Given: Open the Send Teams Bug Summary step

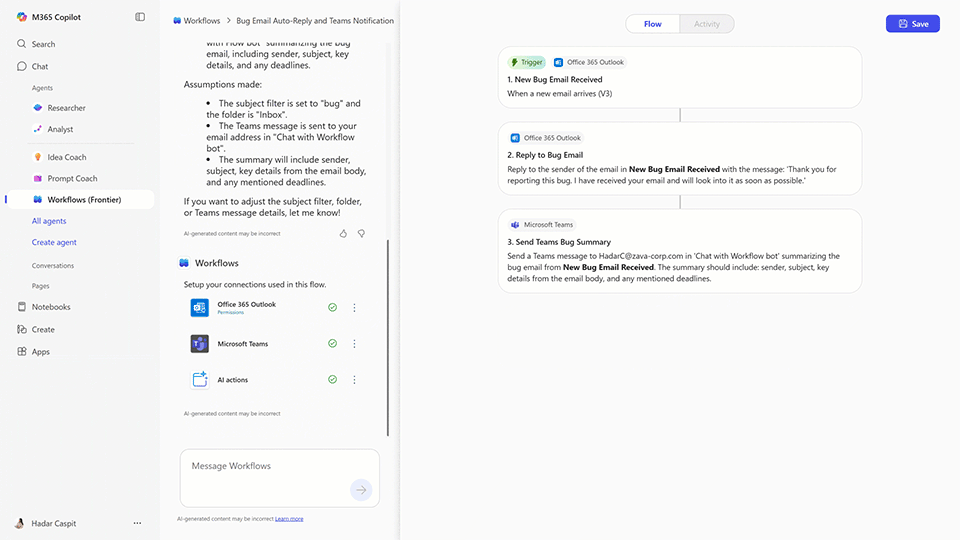Looking at the screenshot, I should [680, 251].
